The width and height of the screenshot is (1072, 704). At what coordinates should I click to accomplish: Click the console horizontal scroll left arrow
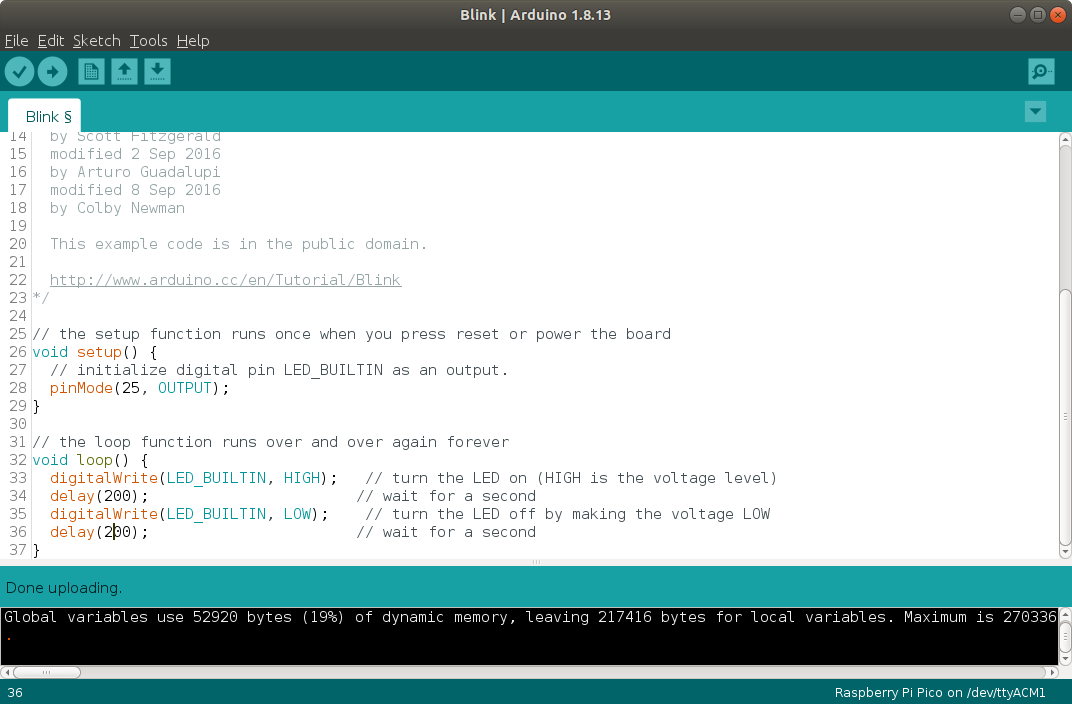[x=6, y=673]
